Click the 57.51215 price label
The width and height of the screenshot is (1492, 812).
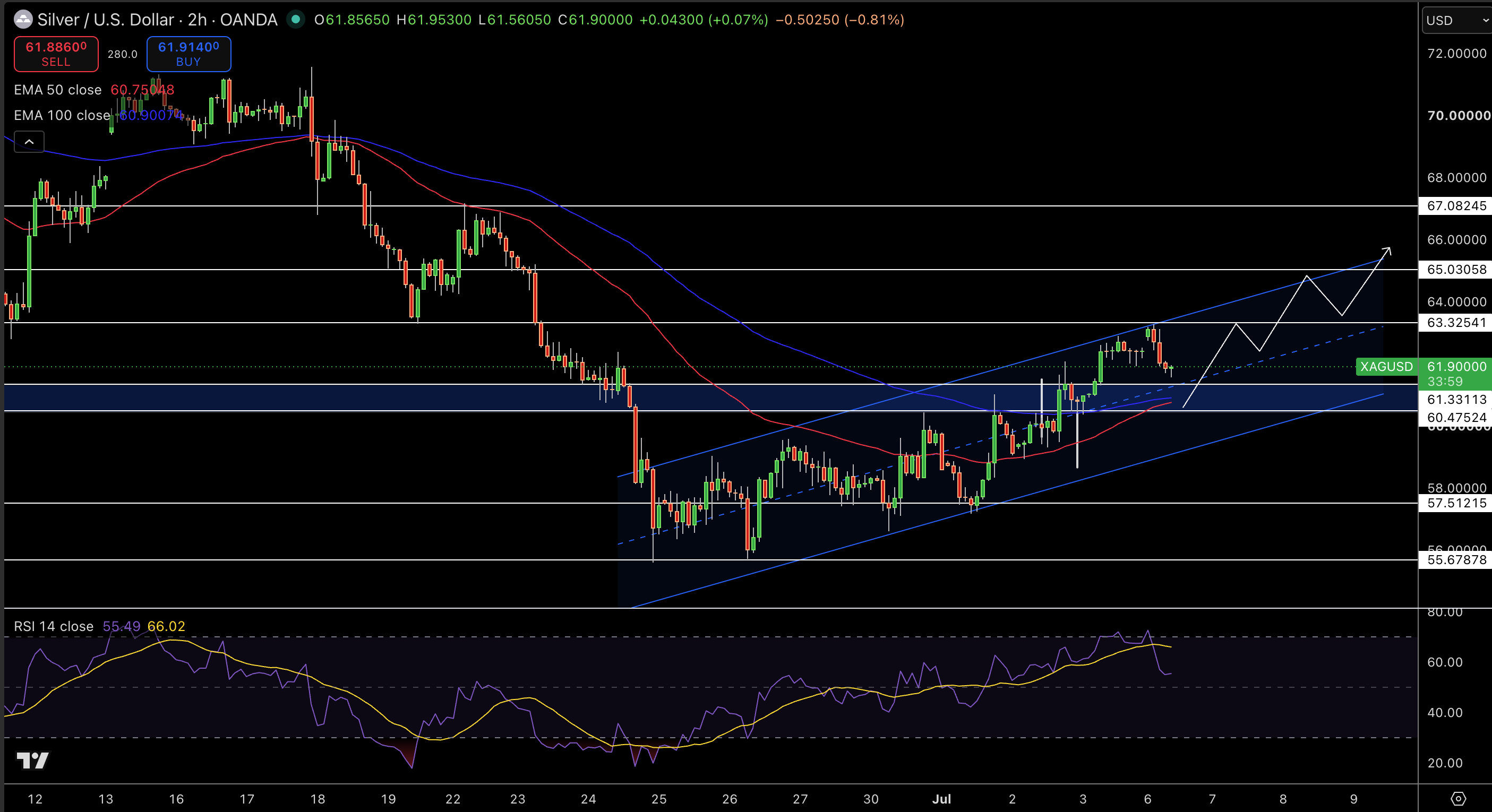point(1456,503)
